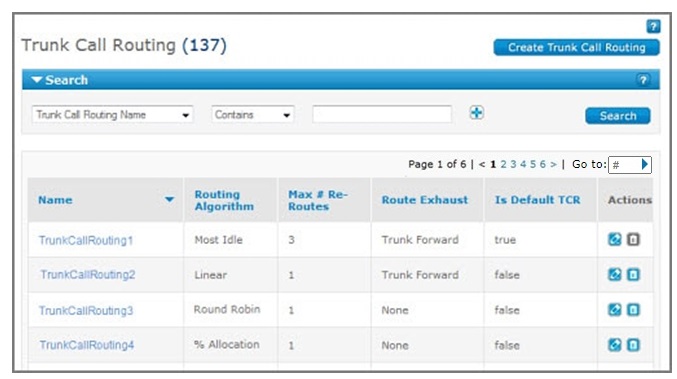Go to page 2
The image size is (677, 379).
(x=503, y=164)
